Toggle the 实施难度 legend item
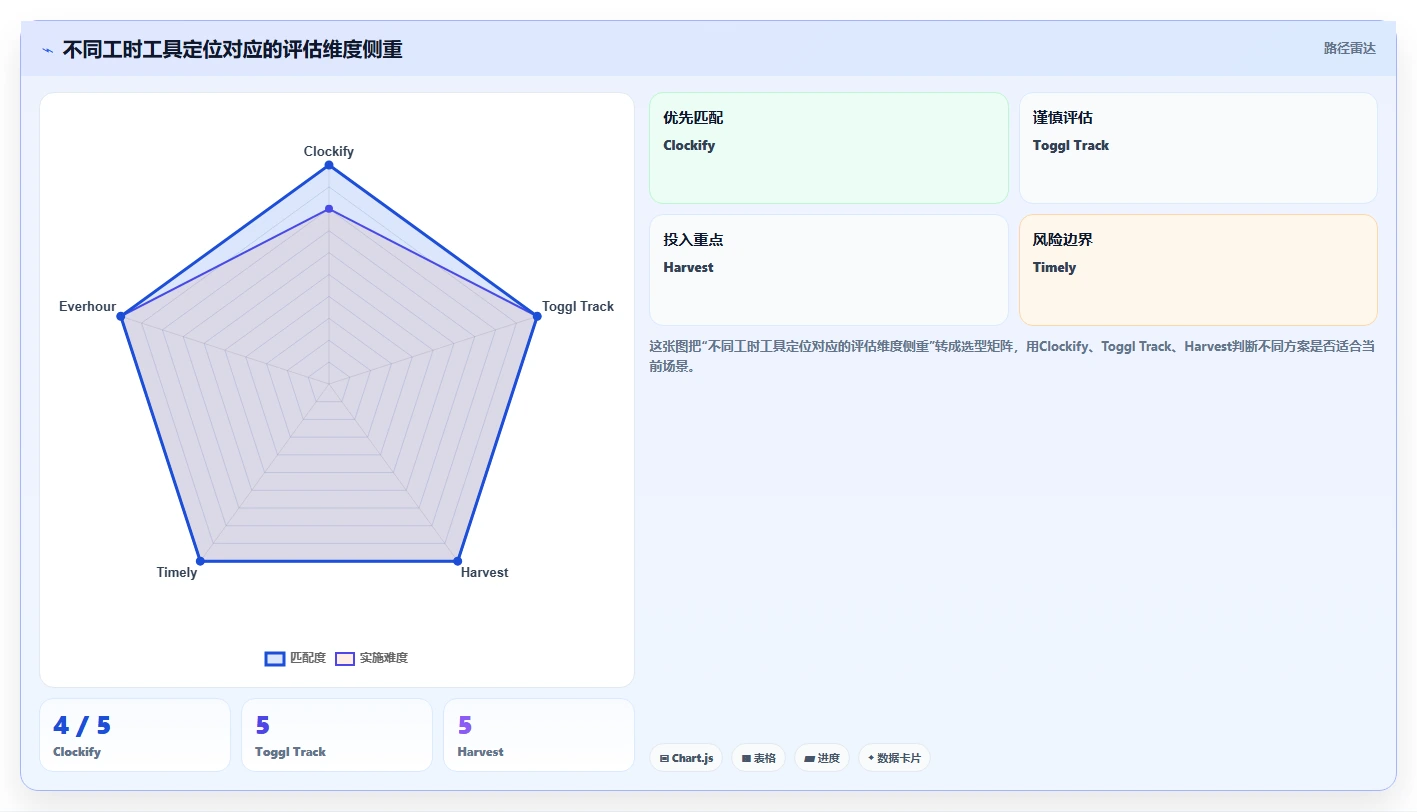 (371, 658)
